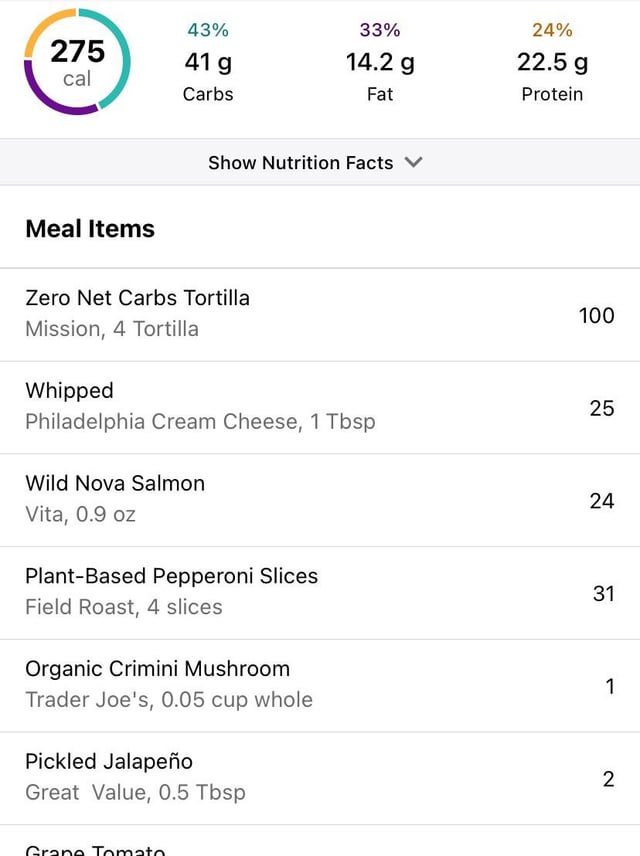Tap the Show Nutrition Facts label
Viewport: 640px width, 856px height.
point(300,163)
